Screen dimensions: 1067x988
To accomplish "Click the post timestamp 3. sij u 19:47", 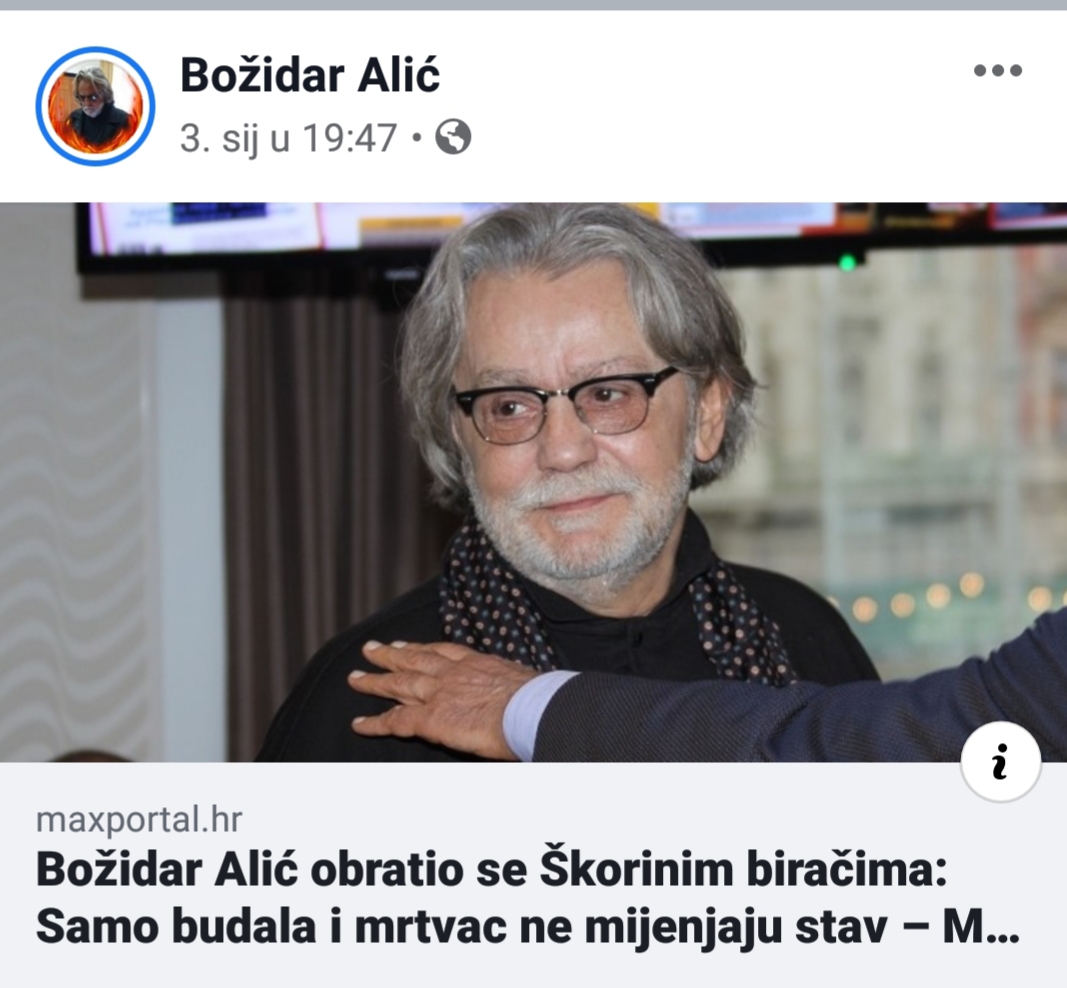I will tap(289, 138).
